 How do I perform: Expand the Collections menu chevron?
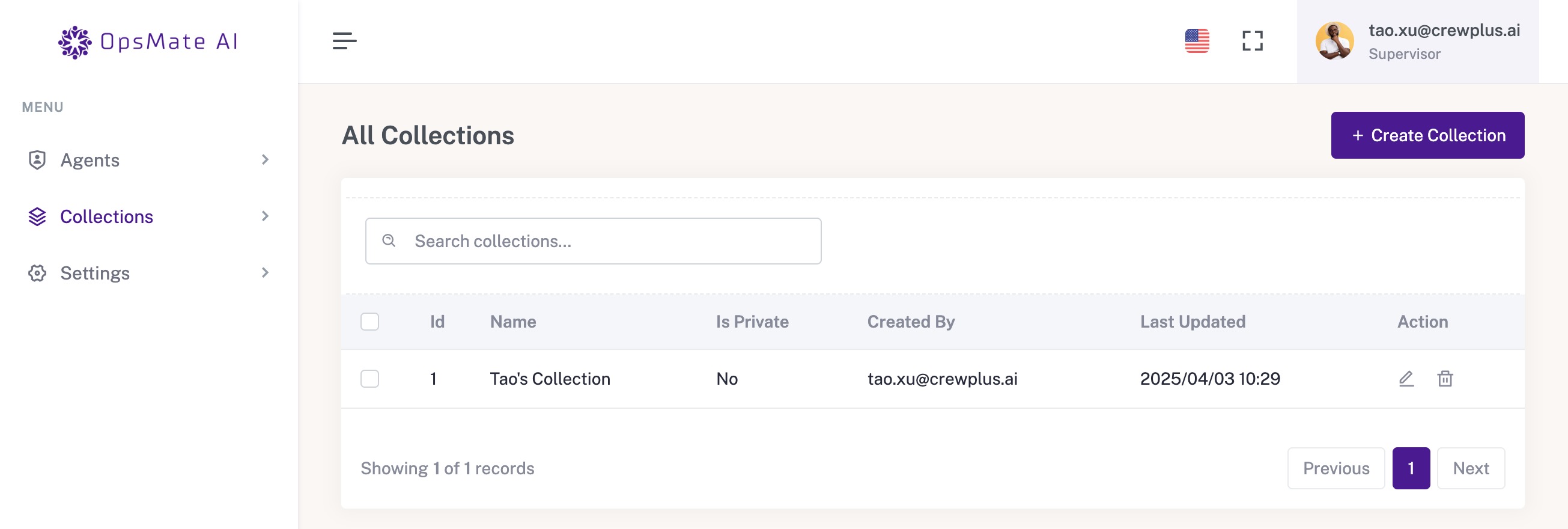(x=265, y=216)
